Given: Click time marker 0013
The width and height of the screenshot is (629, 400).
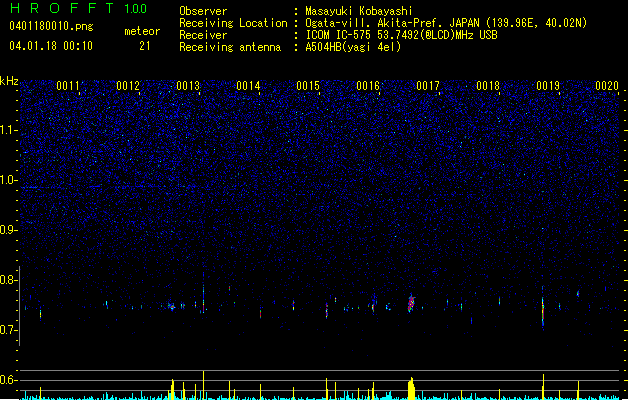Looking at the screenshot, I should point(188,86).
